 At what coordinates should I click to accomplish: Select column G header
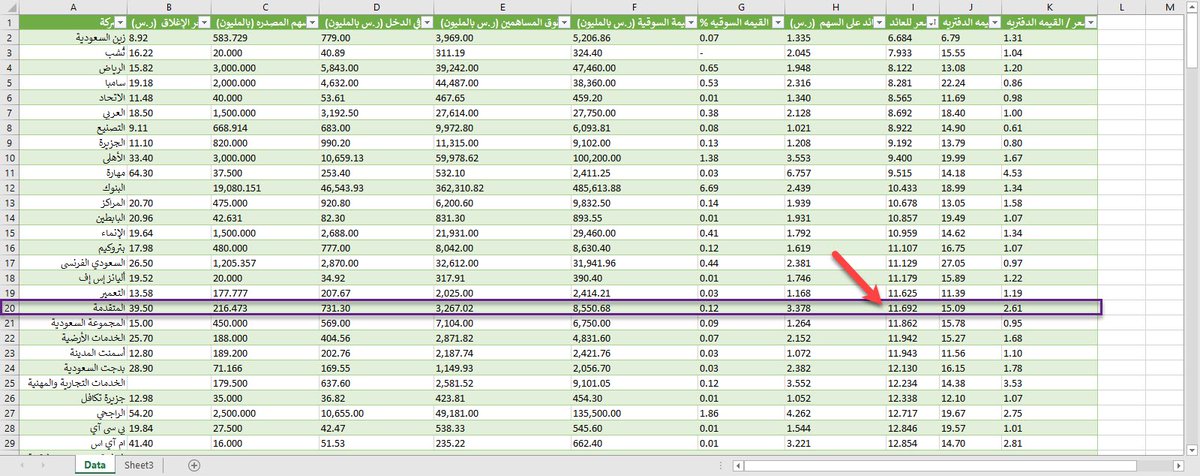[740, 8]
